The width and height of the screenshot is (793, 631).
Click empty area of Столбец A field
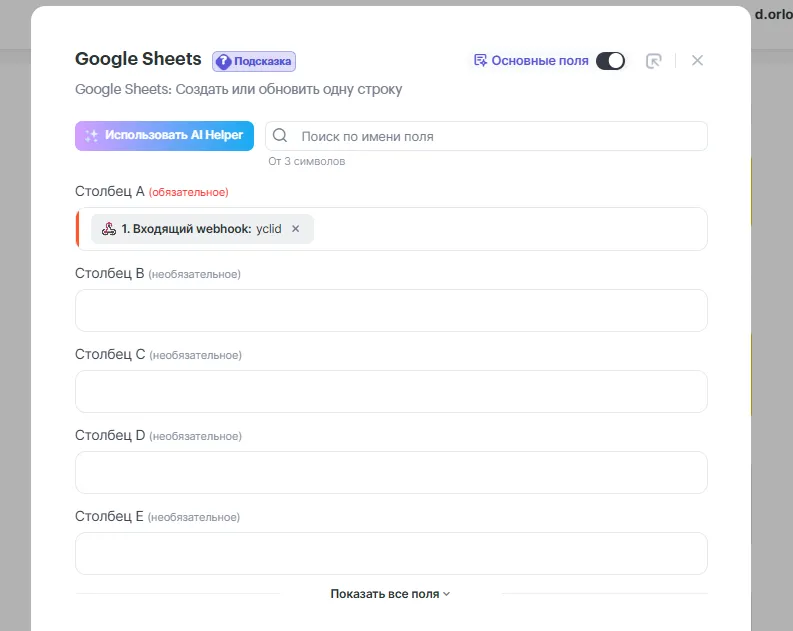510,229
